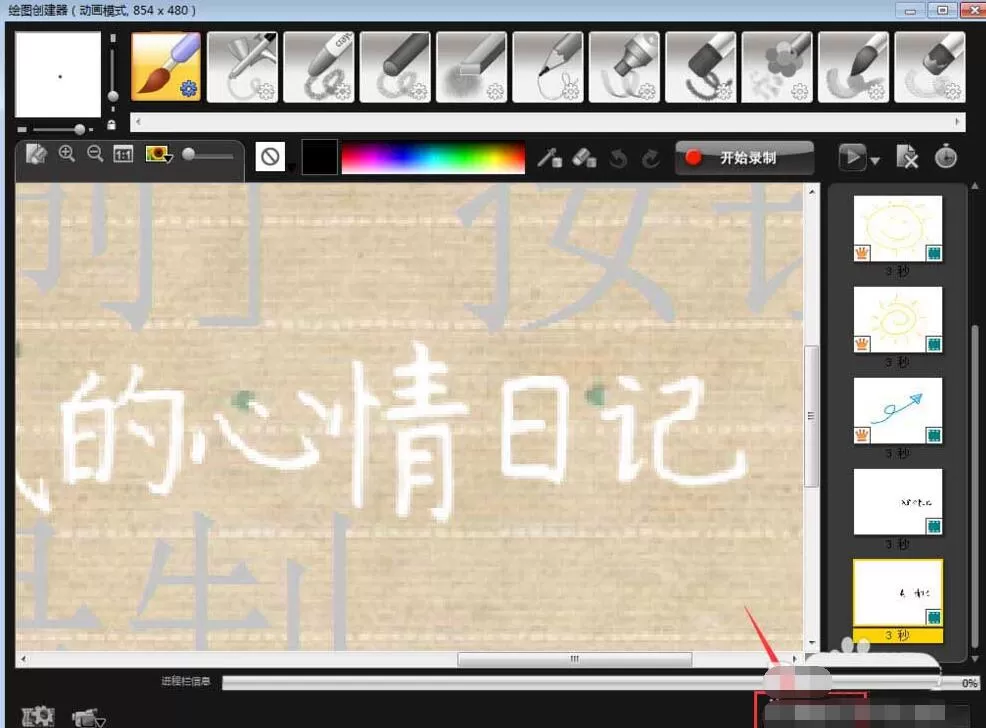The image size is (986, 728).
Task: Click the timer duration icon
Action: [x=946, y=157]
